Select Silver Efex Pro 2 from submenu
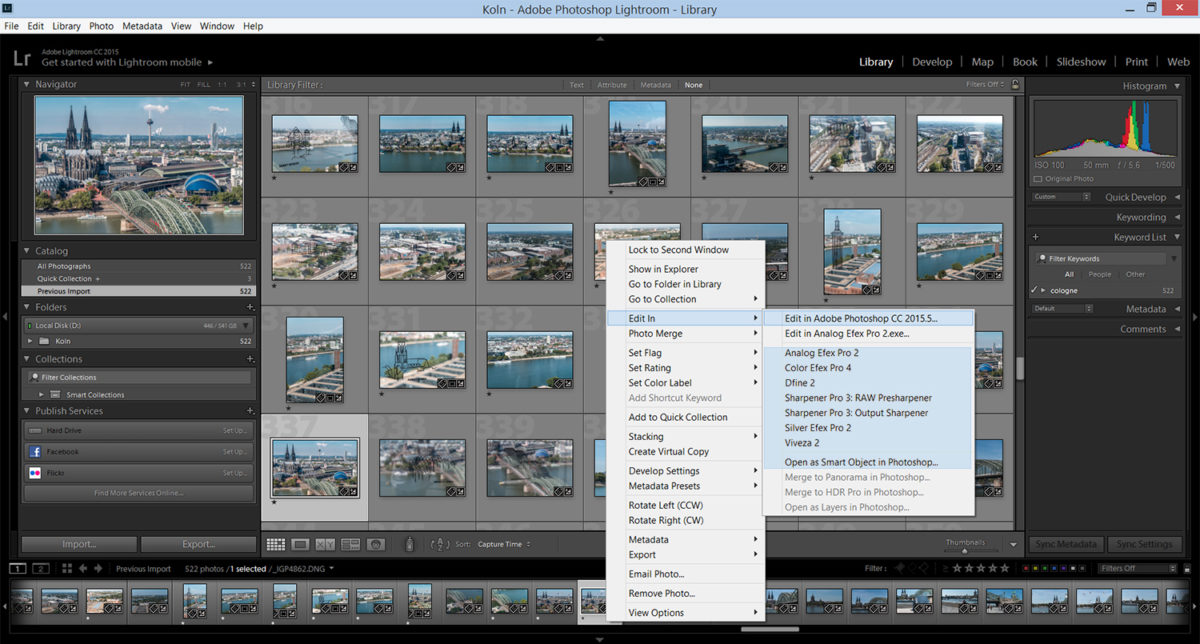 (818, 427)
